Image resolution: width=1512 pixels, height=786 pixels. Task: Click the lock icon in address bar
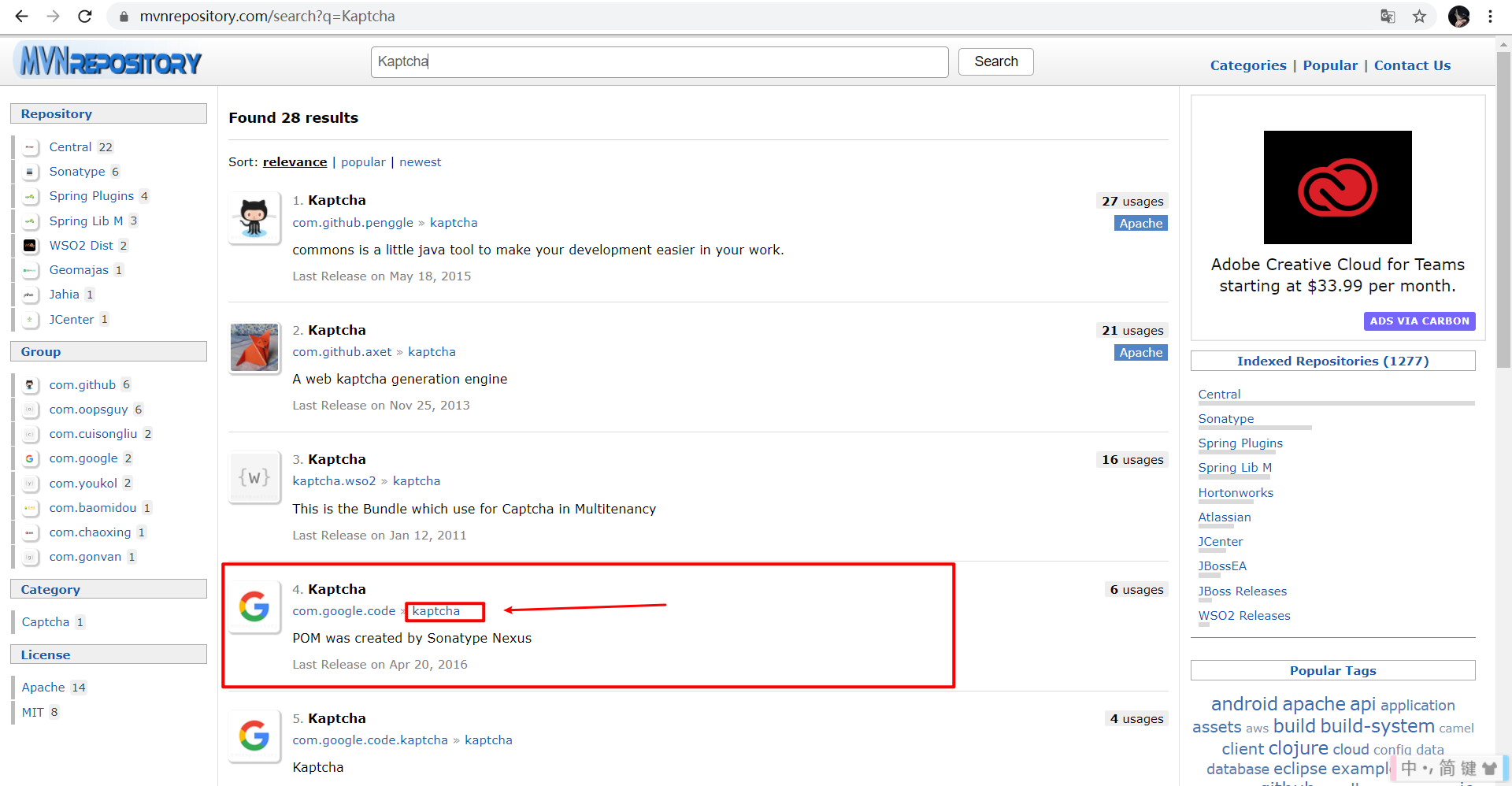(x=124, y=17)
